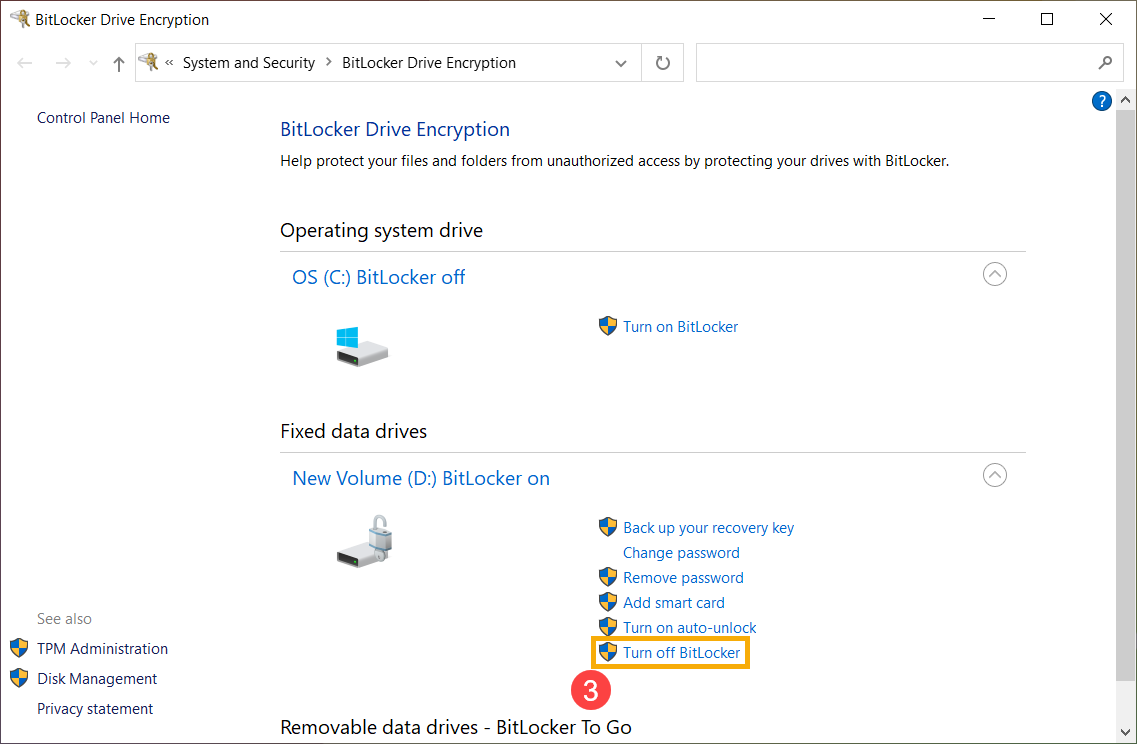This screenshot has width=1137, height=744.
Task: Click the back arrow navigation icon
Action: pos(25,63)
